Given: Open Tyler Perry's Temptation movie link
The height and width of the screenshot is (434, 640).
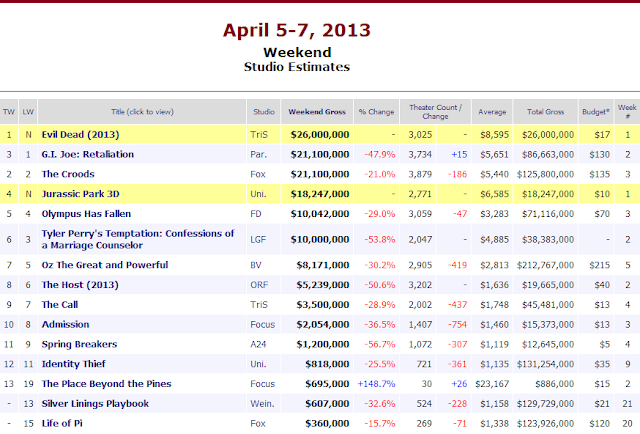Looking at the screenshot, I should [138, 239].
